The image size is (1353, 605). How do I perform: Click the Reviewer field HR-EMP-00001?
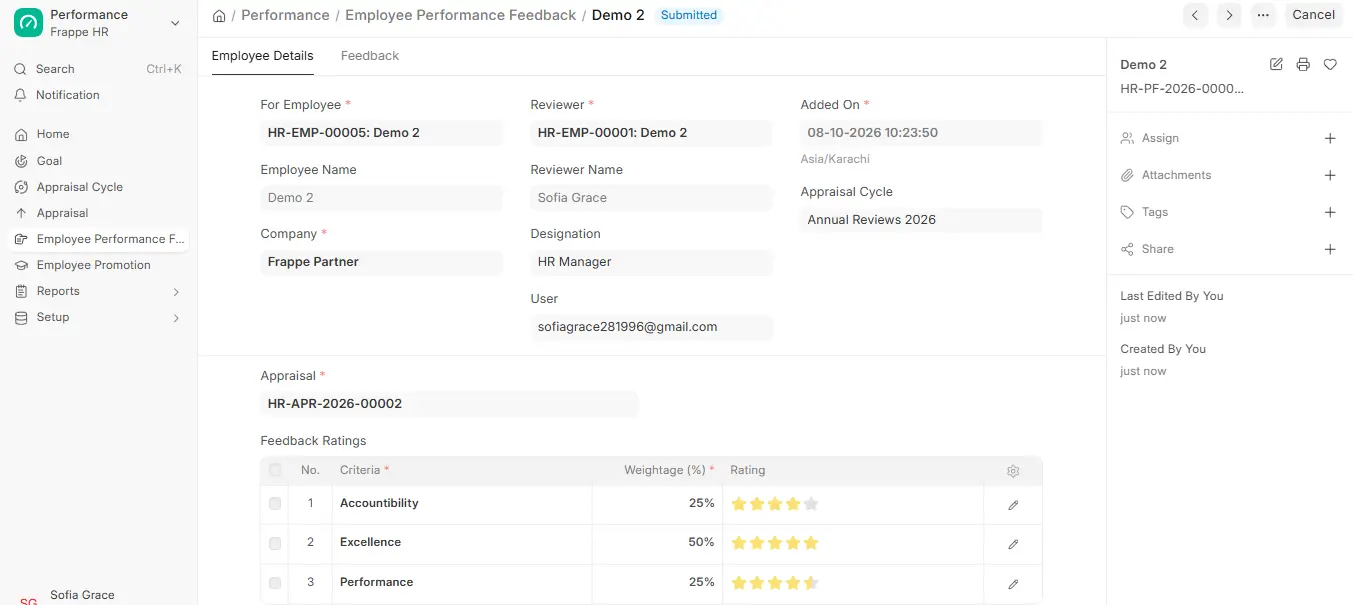(x=650, y=133)
